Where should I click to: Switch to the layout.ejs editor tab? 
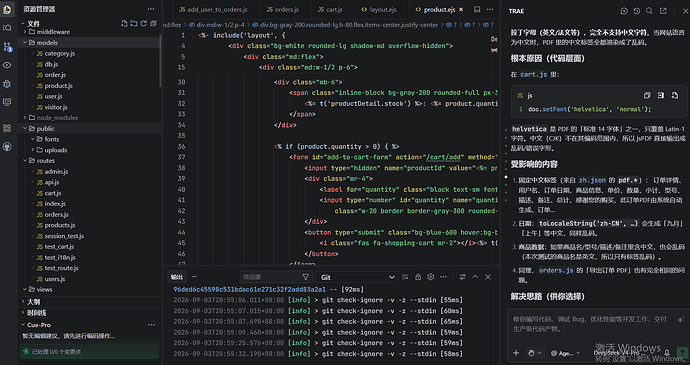tap(378, 9)
